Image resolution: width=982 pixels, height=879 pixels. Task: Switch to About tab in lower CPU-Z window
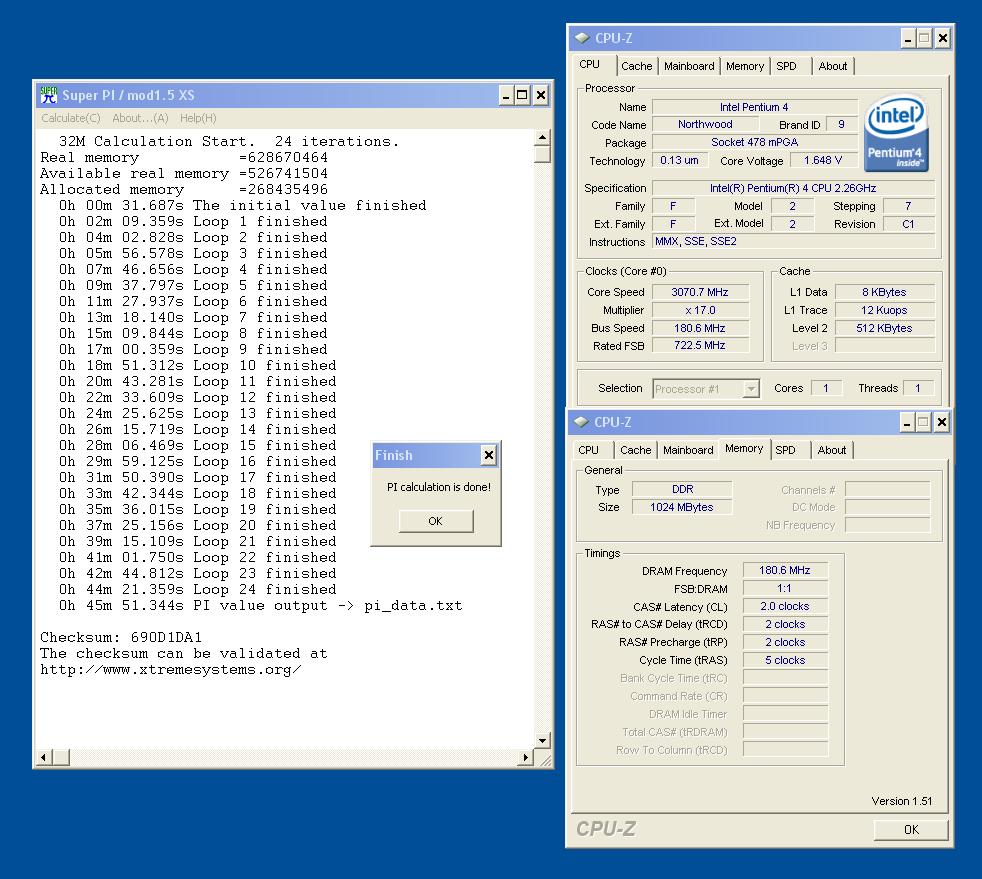pyautogui.click(x=832, y=450)
